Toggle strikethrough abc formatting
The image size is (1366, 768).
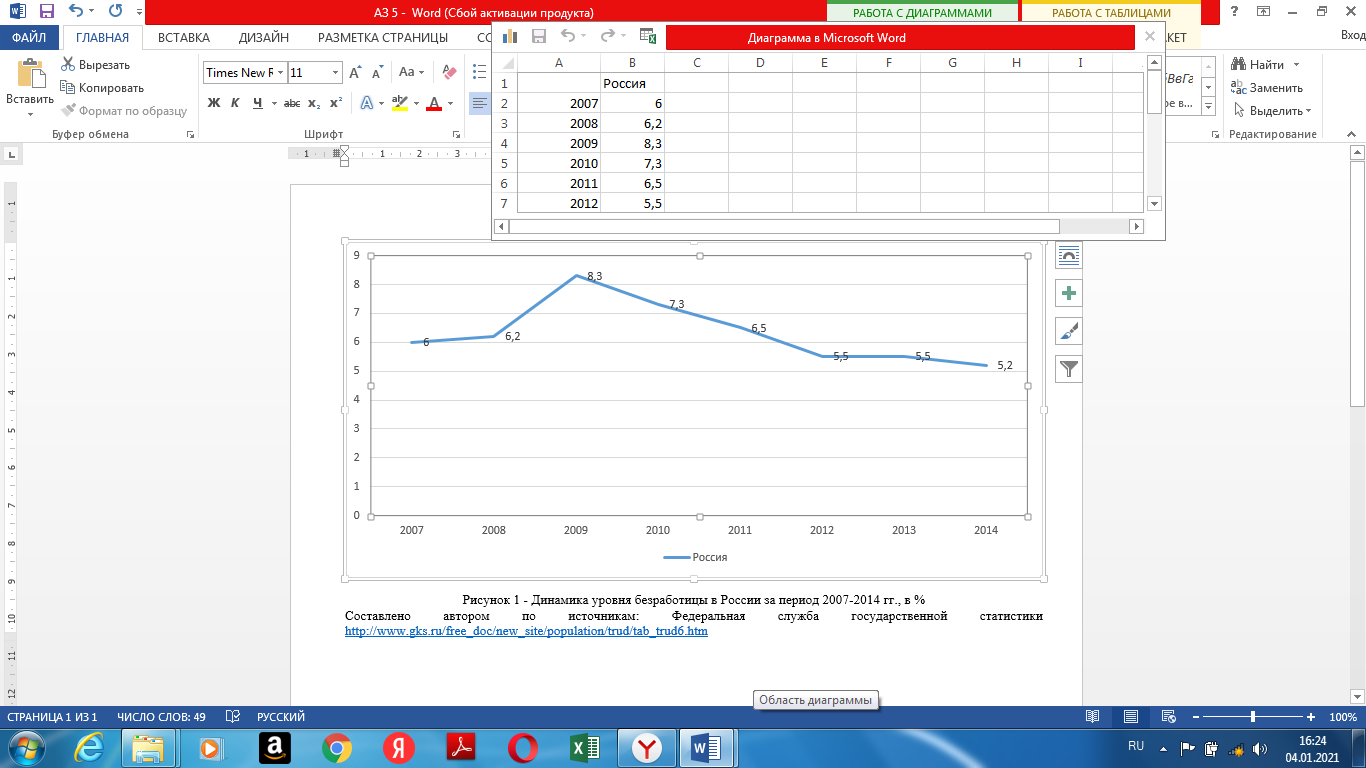(x=292, y=103)
